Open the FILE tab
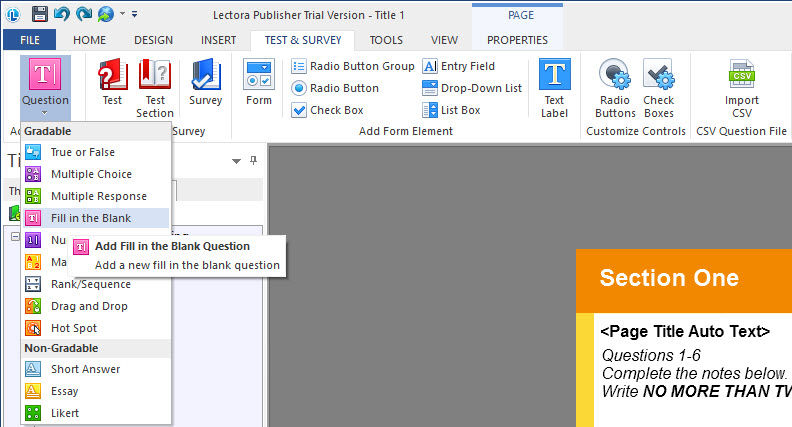792x427 pixels. click(30, 40)
